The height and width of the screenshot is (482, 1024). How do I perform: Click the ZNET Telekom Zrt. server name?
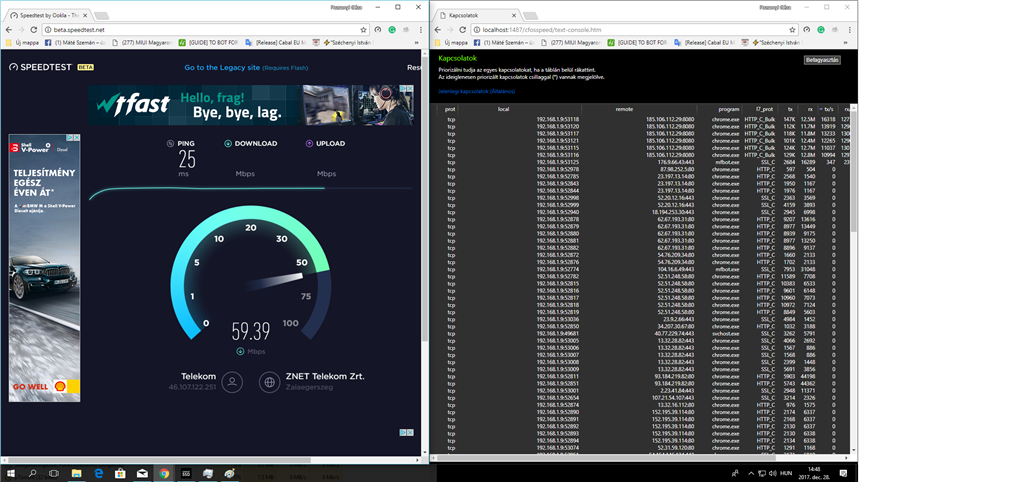click(325, 376)
